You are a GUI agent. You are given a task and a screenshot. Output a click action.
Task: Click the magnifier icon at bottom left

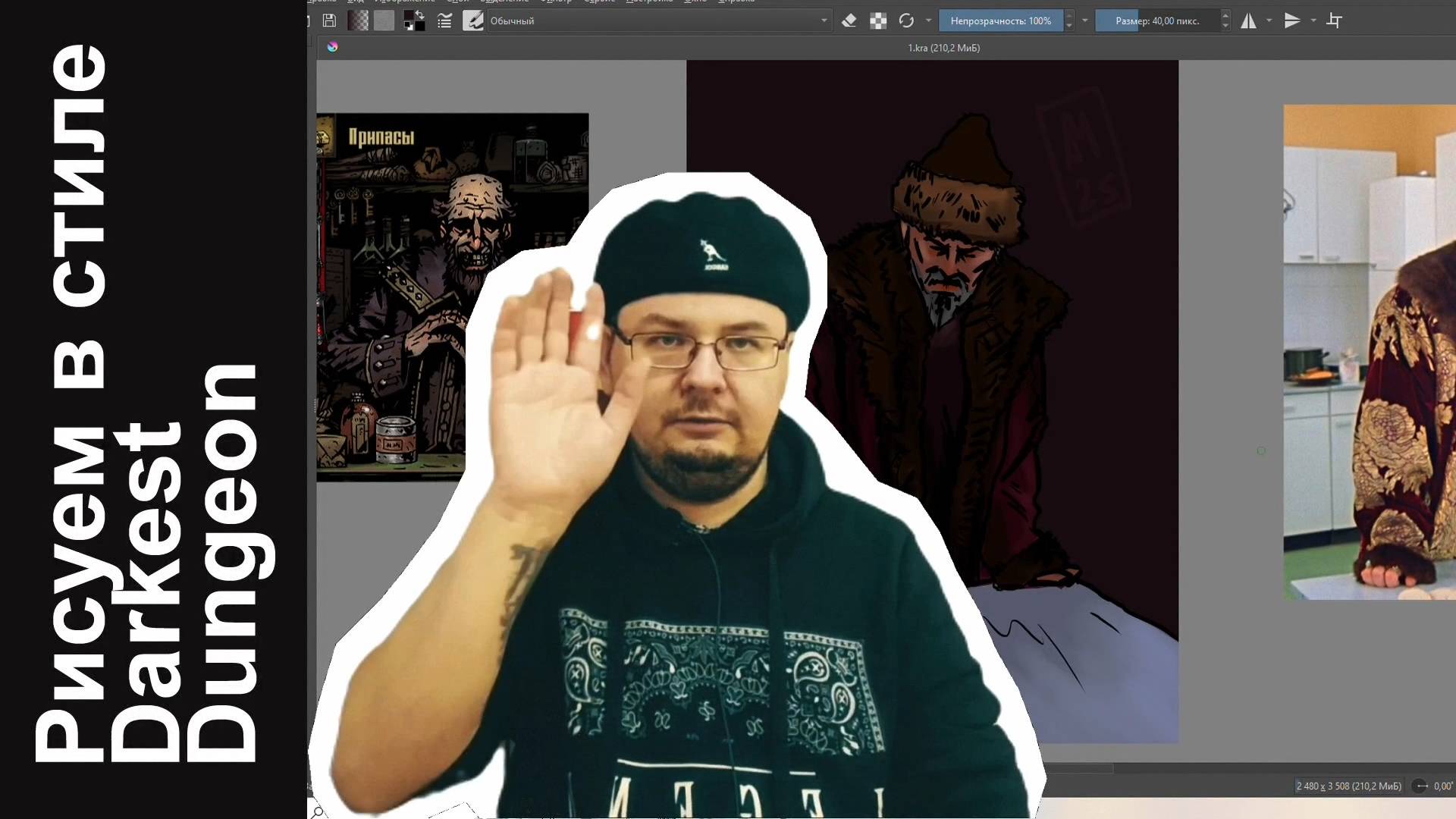(318, 812)
